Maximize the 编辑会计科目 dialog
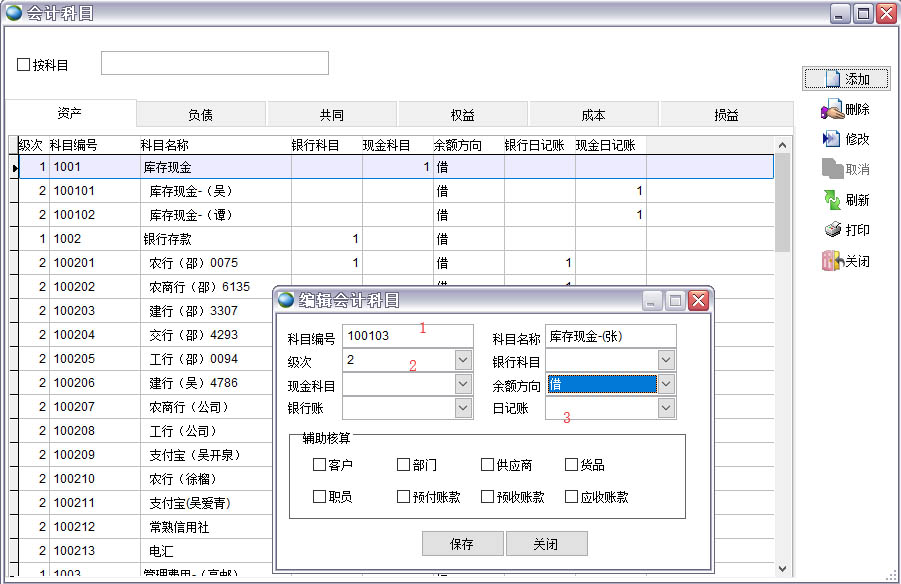This screenshot has width=901, height=584. 675,301
